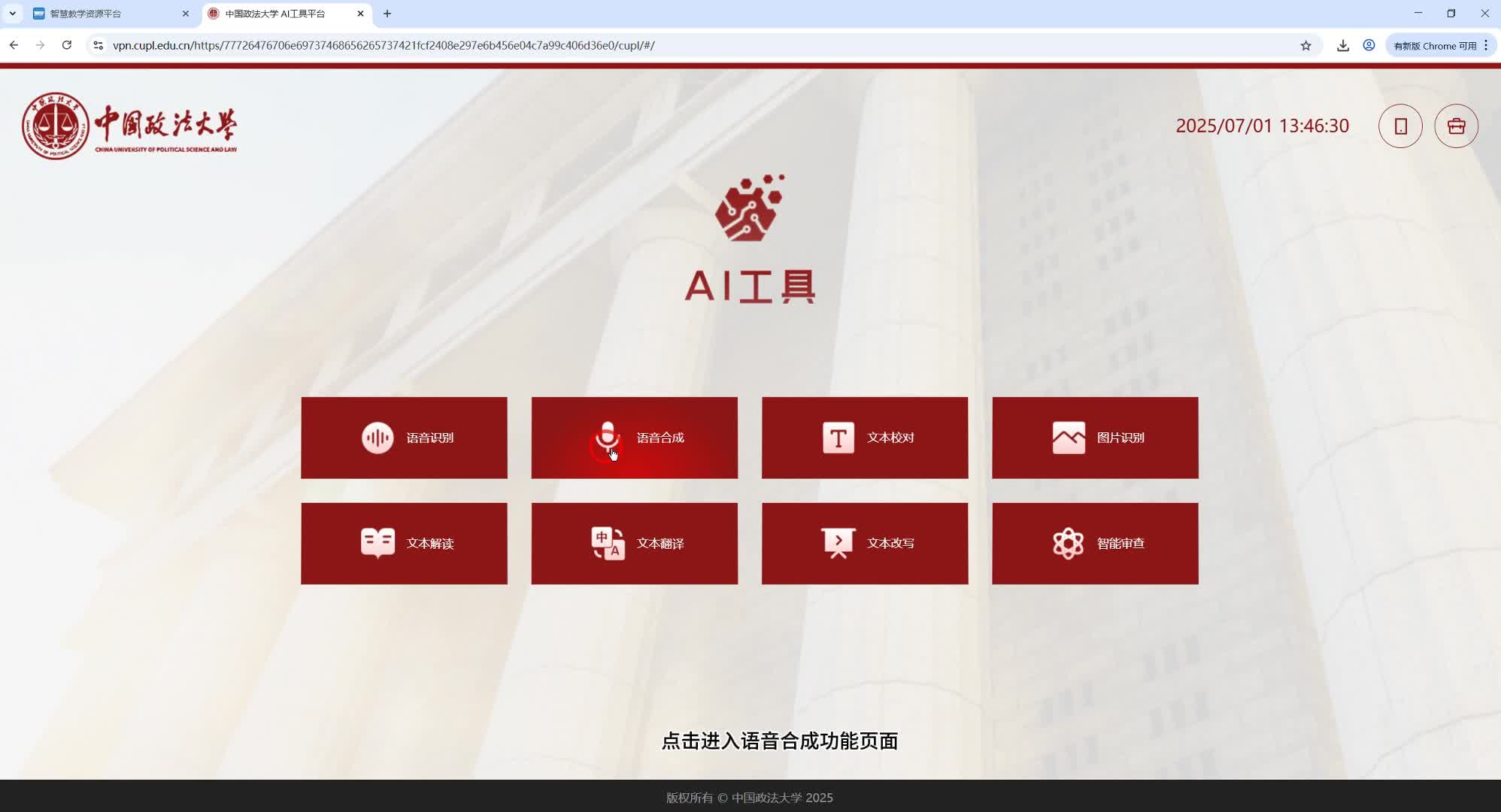
Task: Enter the 语音合成 speech synthesis page
Action: tap(634, 438)
